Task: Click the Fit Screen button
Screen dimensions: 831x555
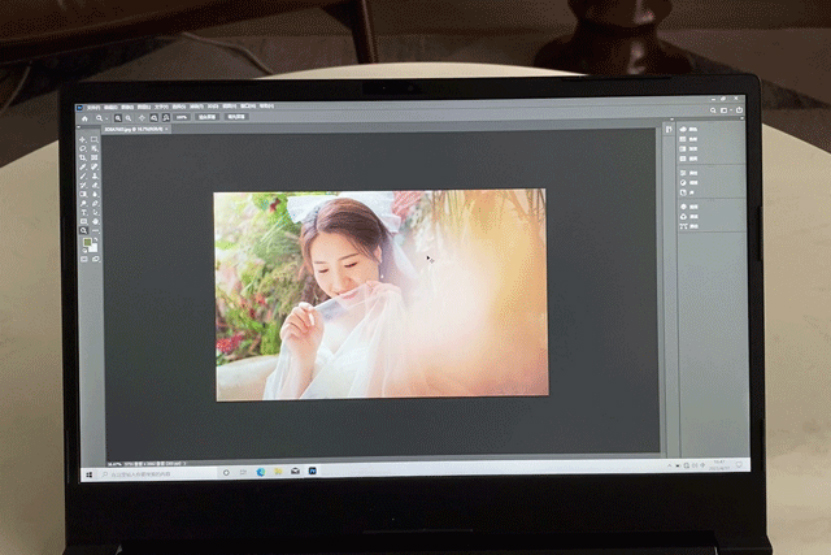Action: (x=207, y=117)
